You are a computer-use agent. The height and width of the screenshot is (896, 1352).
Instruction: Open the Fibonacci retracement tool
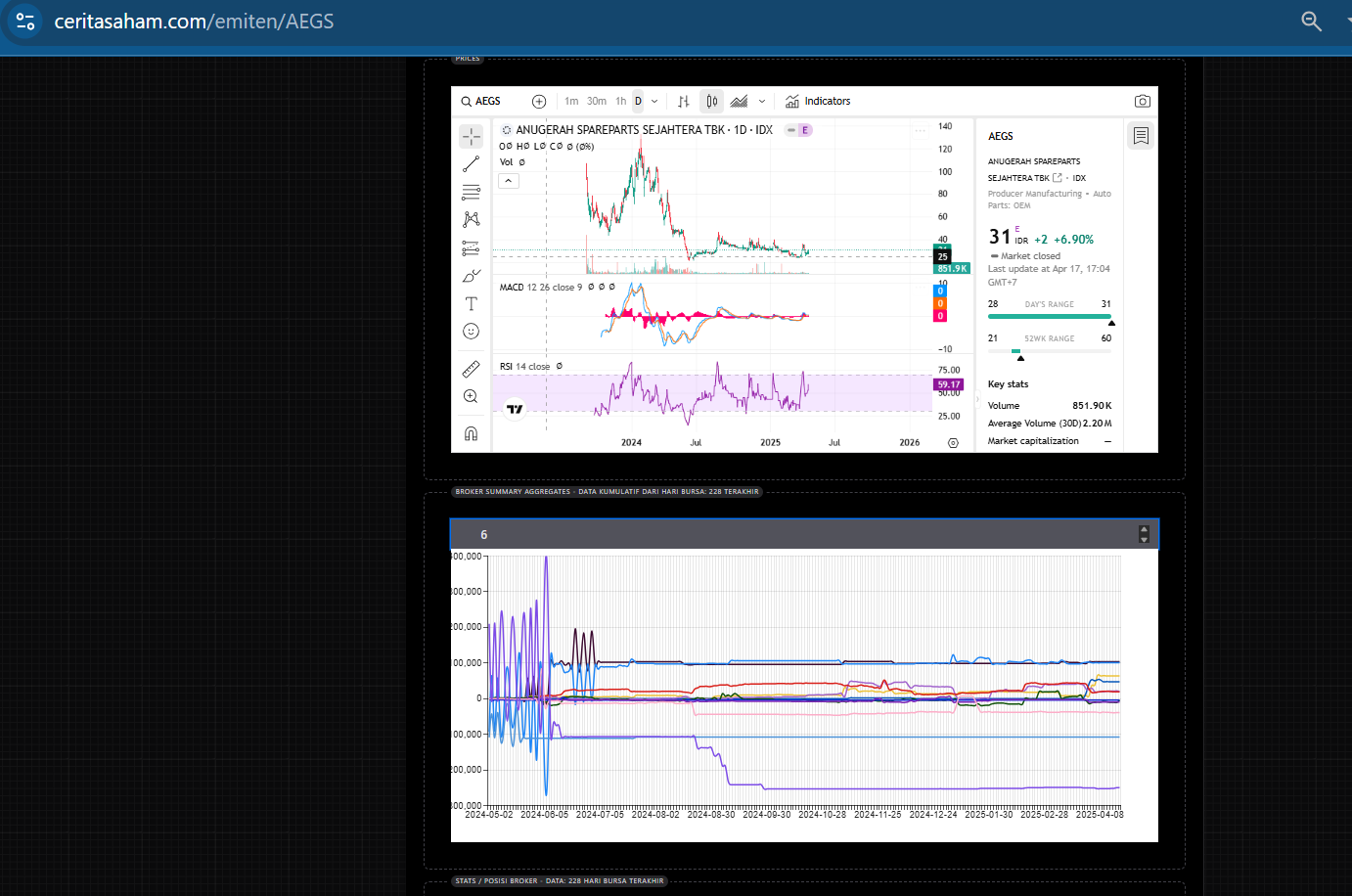coord(471,192)
